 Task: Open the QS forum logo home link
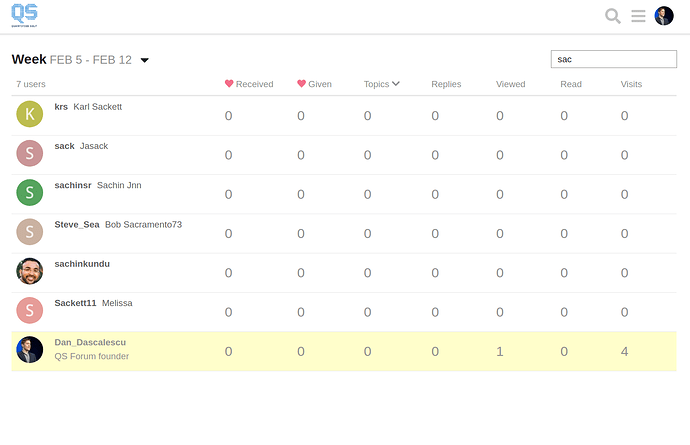point(24,15)
